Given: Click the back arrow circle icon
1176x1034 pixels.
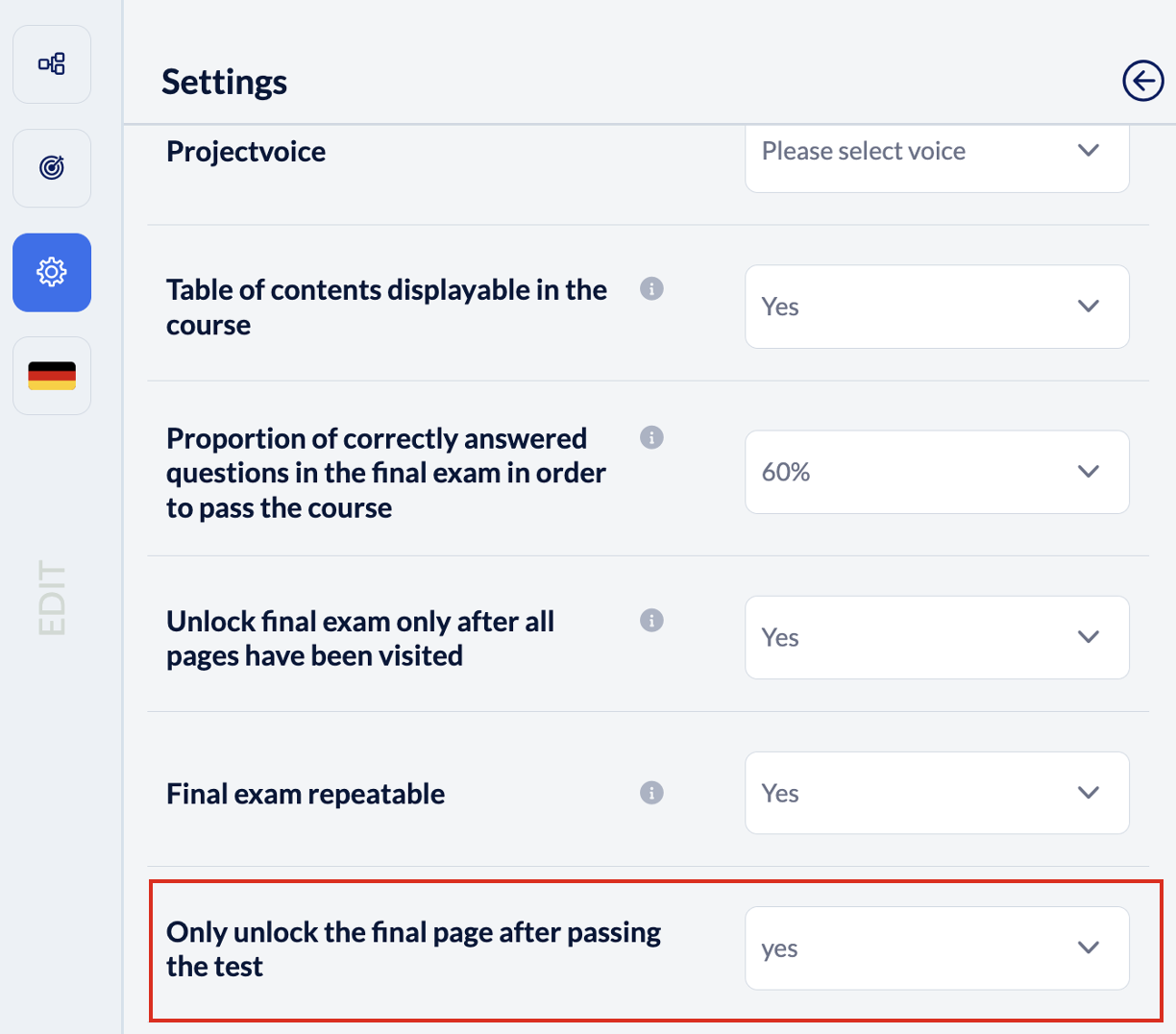Looking at the screenshot, I should 1142,81.
